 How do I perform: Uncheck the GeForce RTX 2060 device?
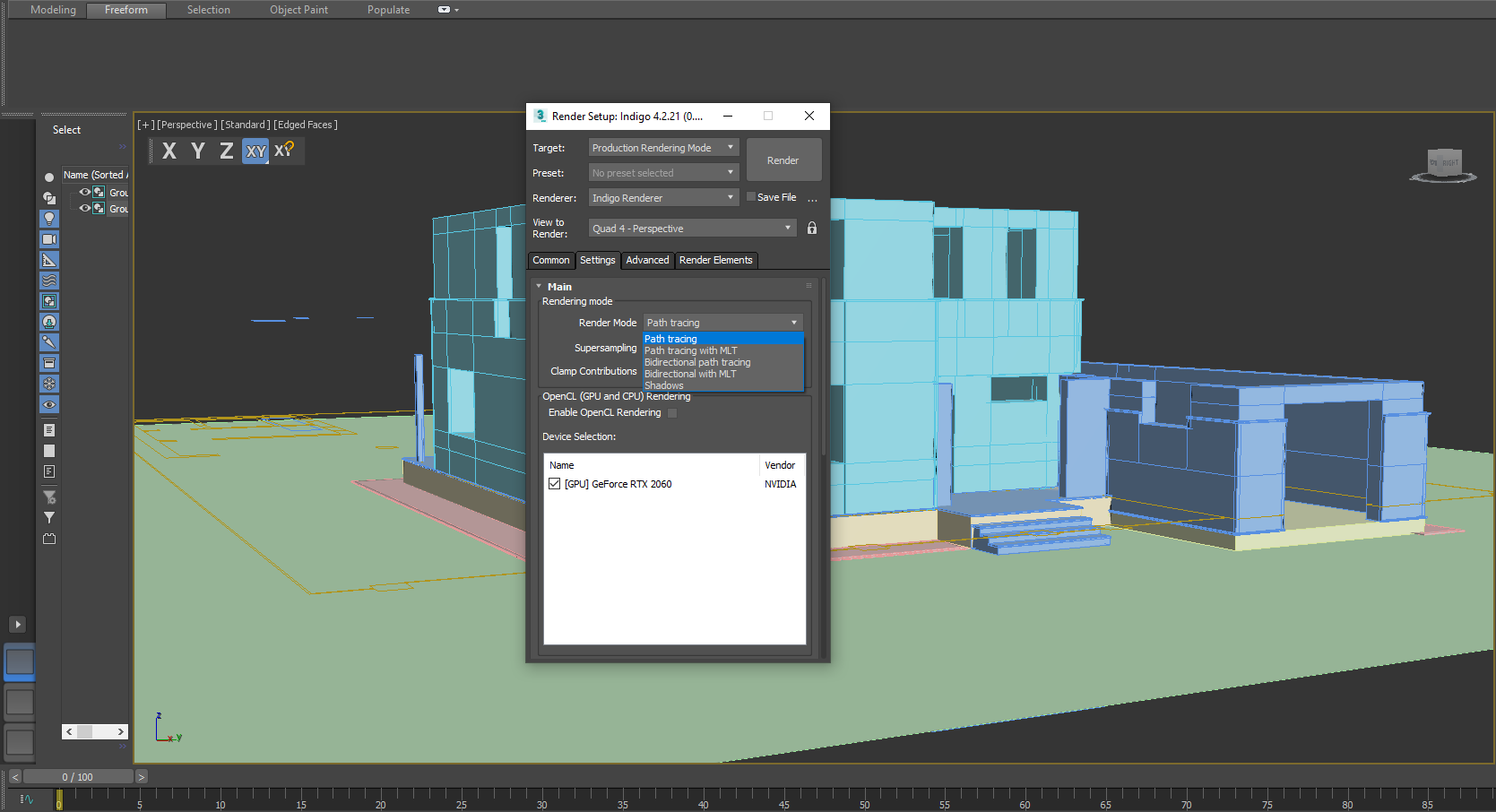pos(555,484)
